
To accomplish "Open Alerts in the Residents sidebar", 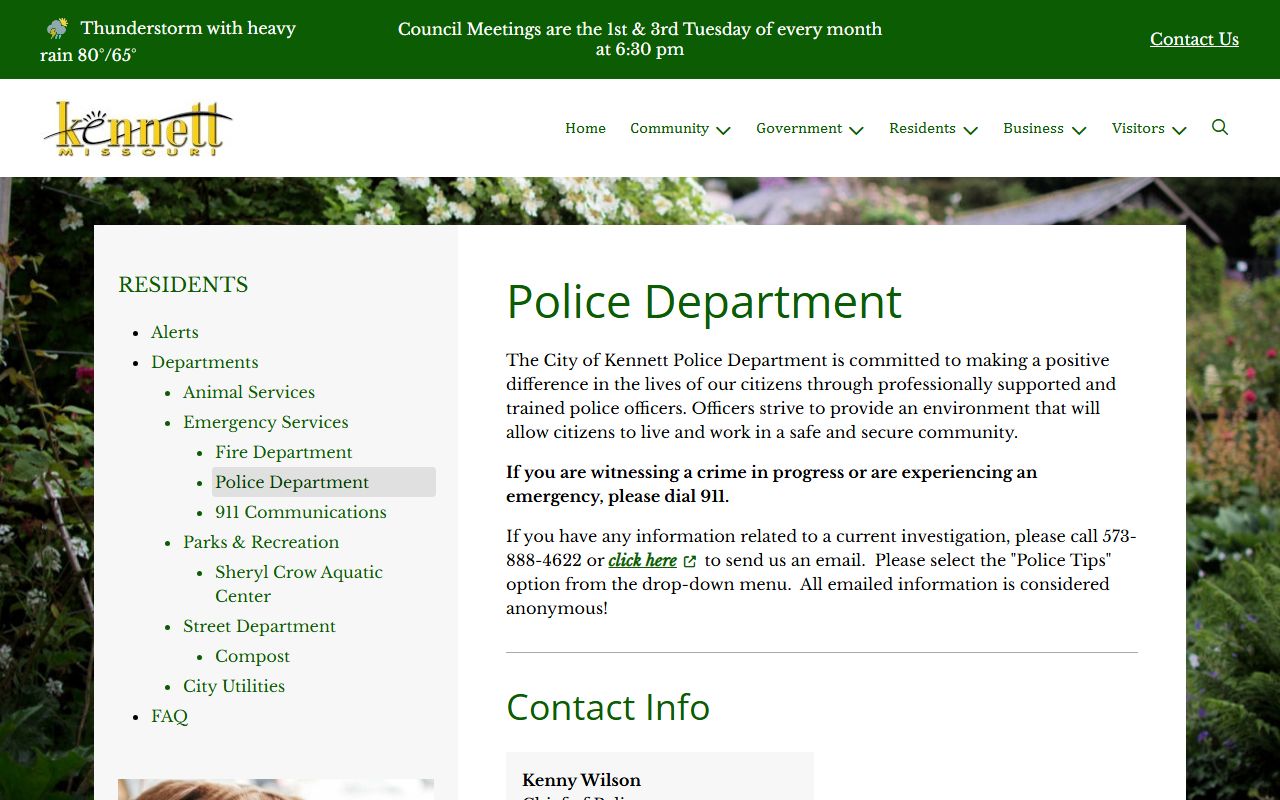I will [175, 332].
